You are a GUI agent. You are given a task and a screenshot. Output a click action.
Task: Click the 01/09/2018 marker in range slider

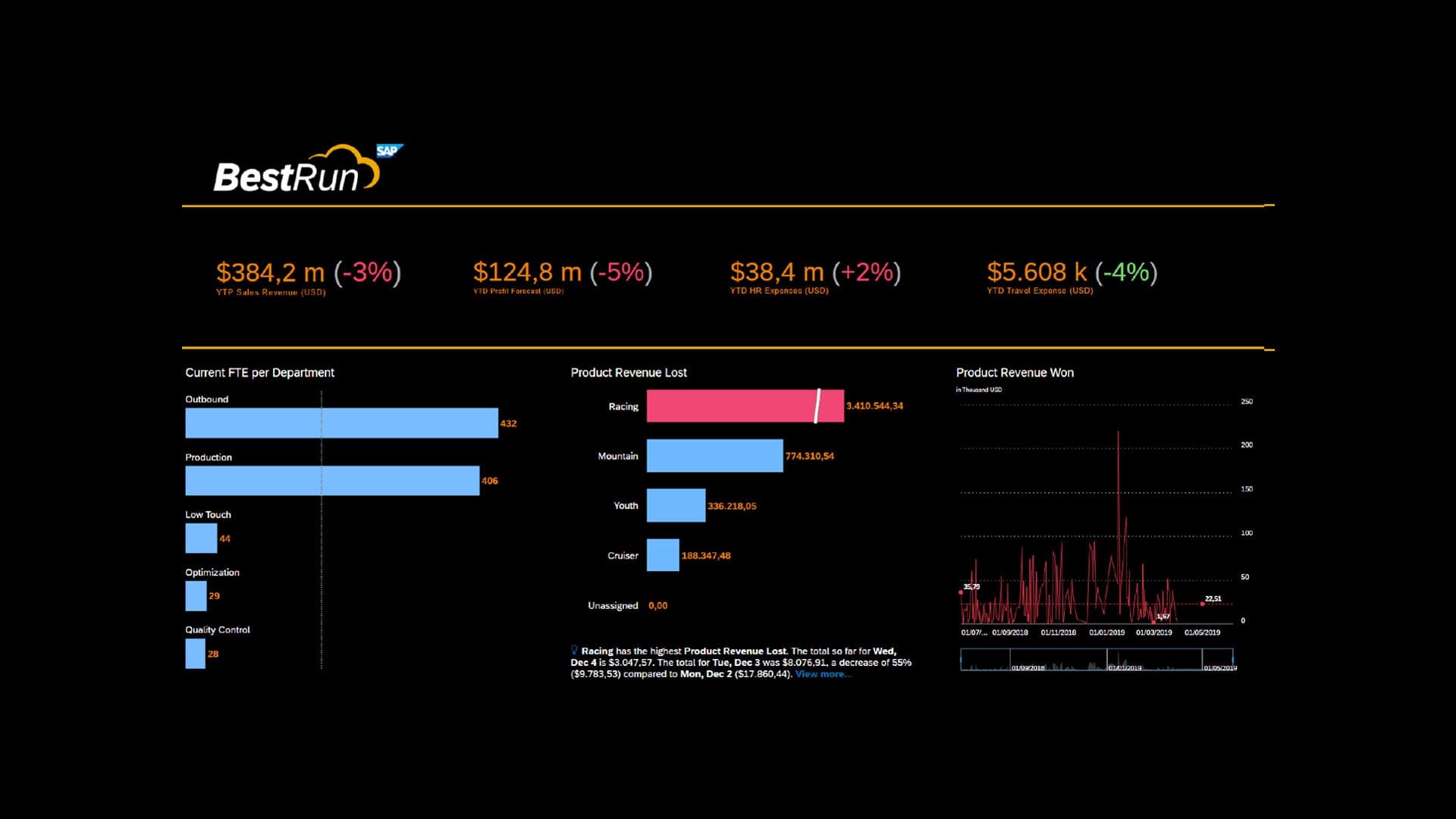point(1028,667)
